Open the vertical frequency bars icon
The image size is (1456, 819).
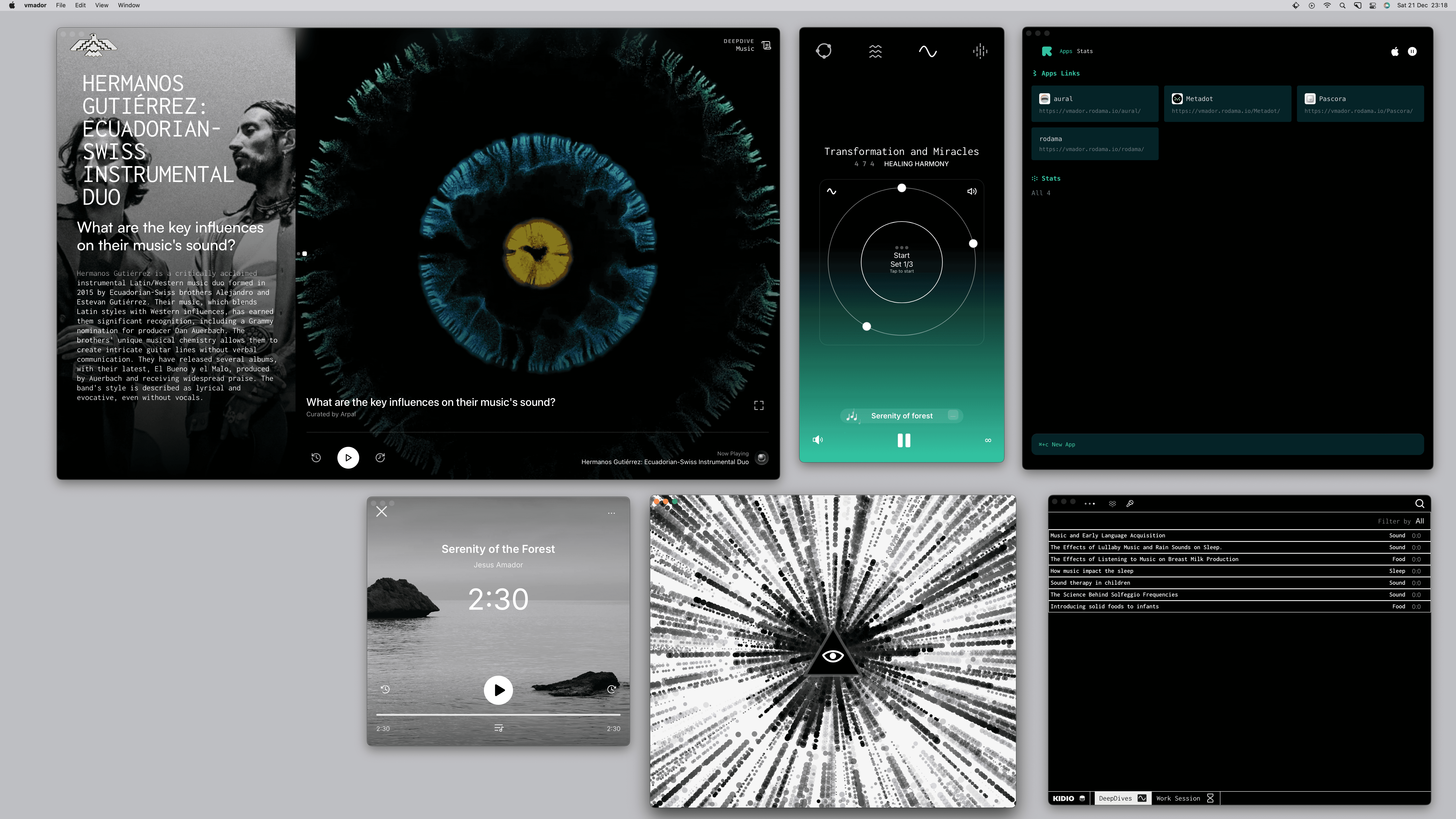point(980,51)
